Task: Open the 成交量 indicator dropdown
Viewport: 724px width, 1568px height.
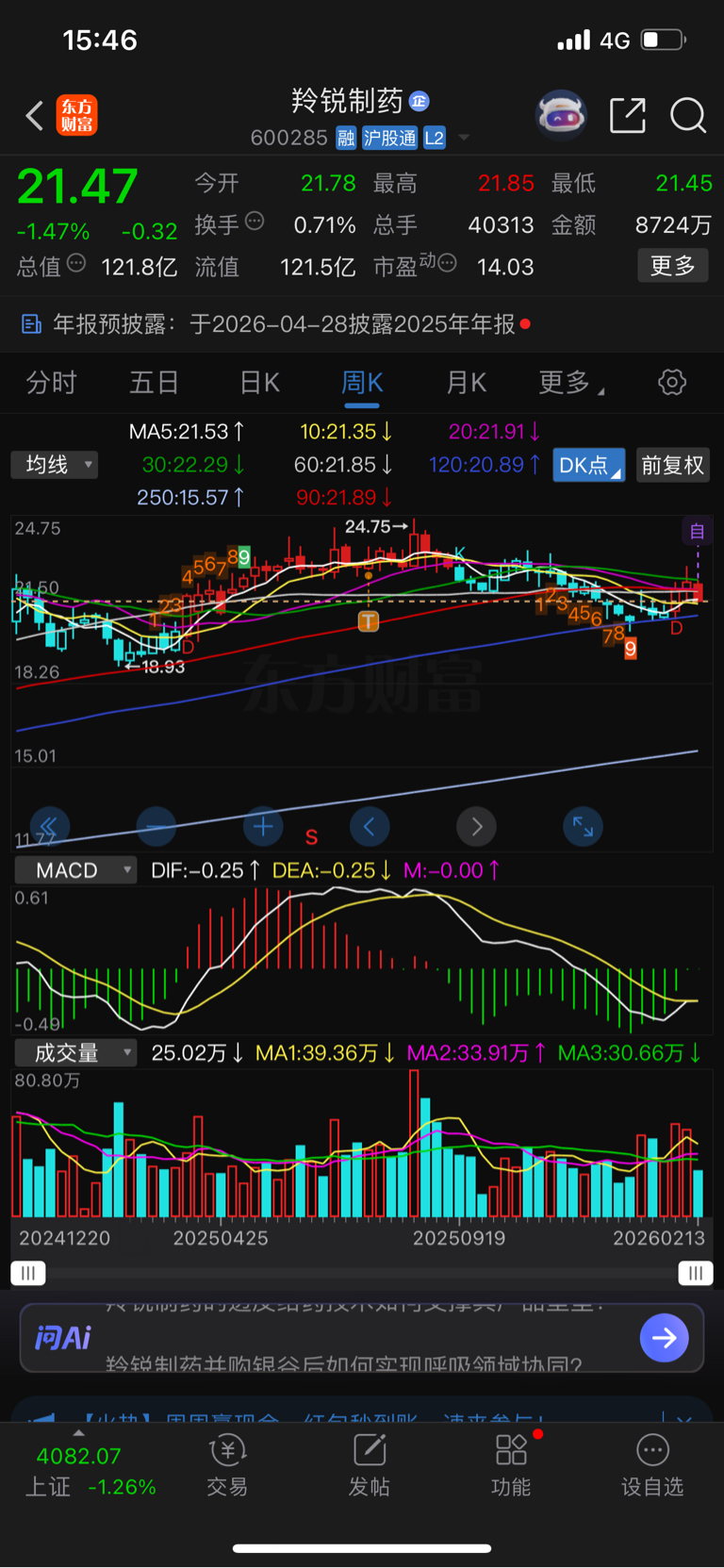Action: point(74,1052)
